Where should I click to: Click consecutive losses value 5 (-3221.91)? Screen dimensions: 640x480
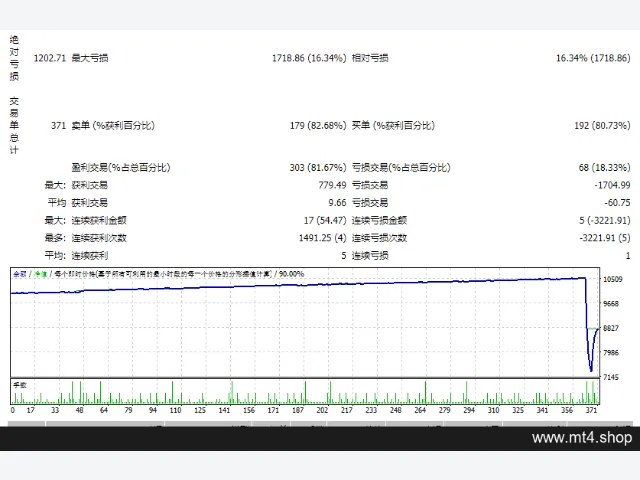[x=604, y=220]
